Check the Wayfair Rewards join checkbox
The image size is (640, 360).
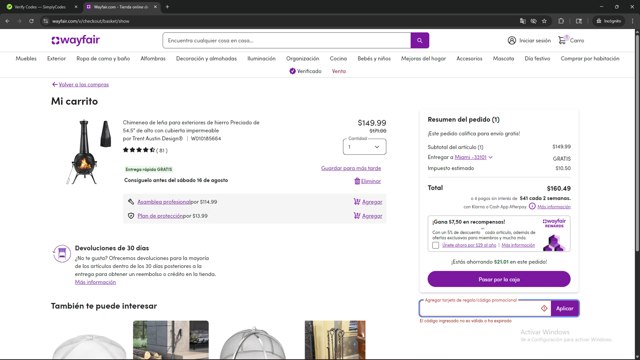coord(436,245)
